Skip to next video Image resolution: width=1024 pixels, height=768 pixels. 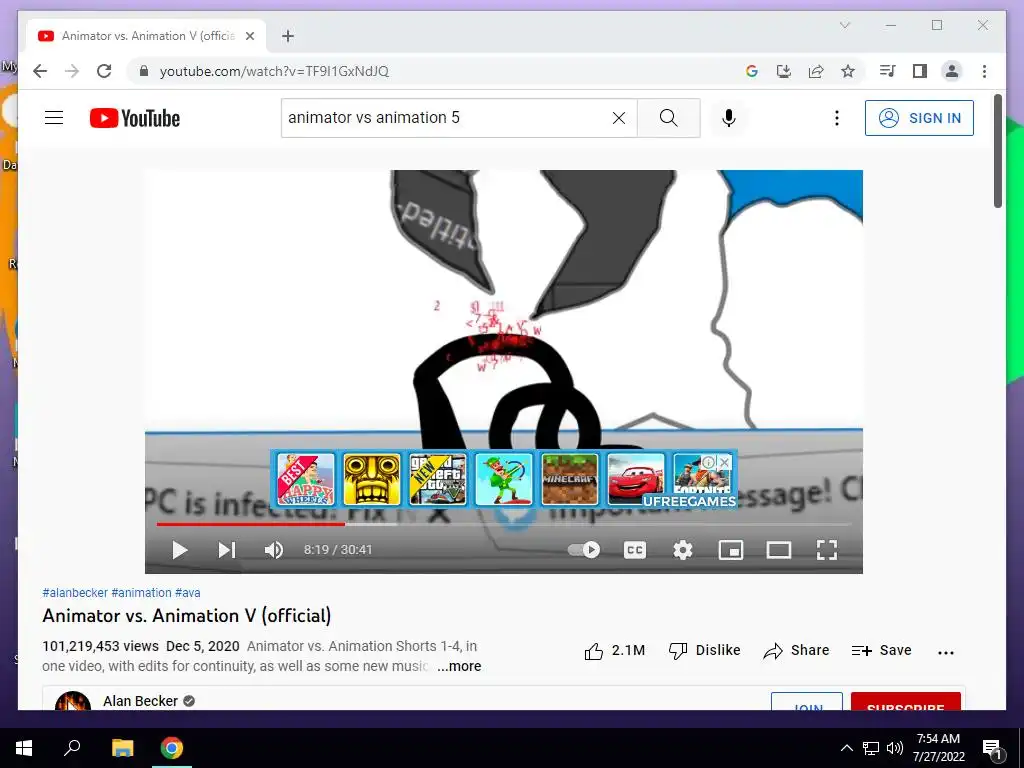(x=226, y=550)
